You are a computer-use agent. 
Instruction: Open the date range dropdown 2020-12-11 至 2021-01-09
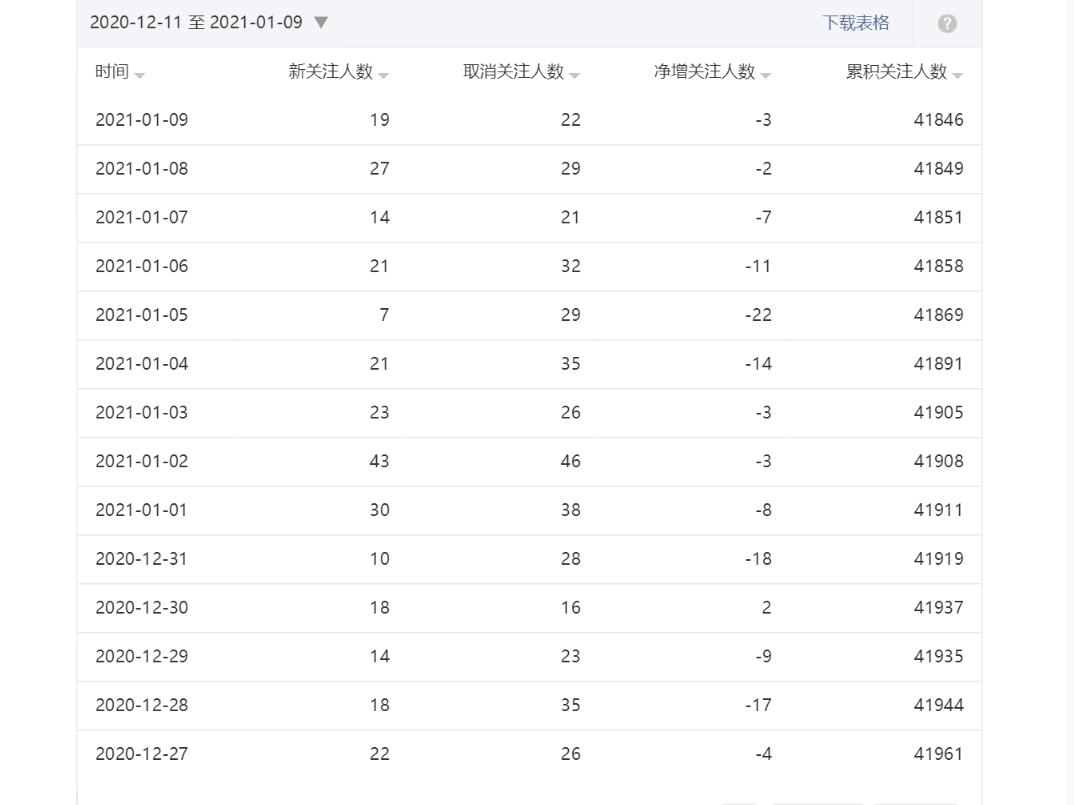209,23
